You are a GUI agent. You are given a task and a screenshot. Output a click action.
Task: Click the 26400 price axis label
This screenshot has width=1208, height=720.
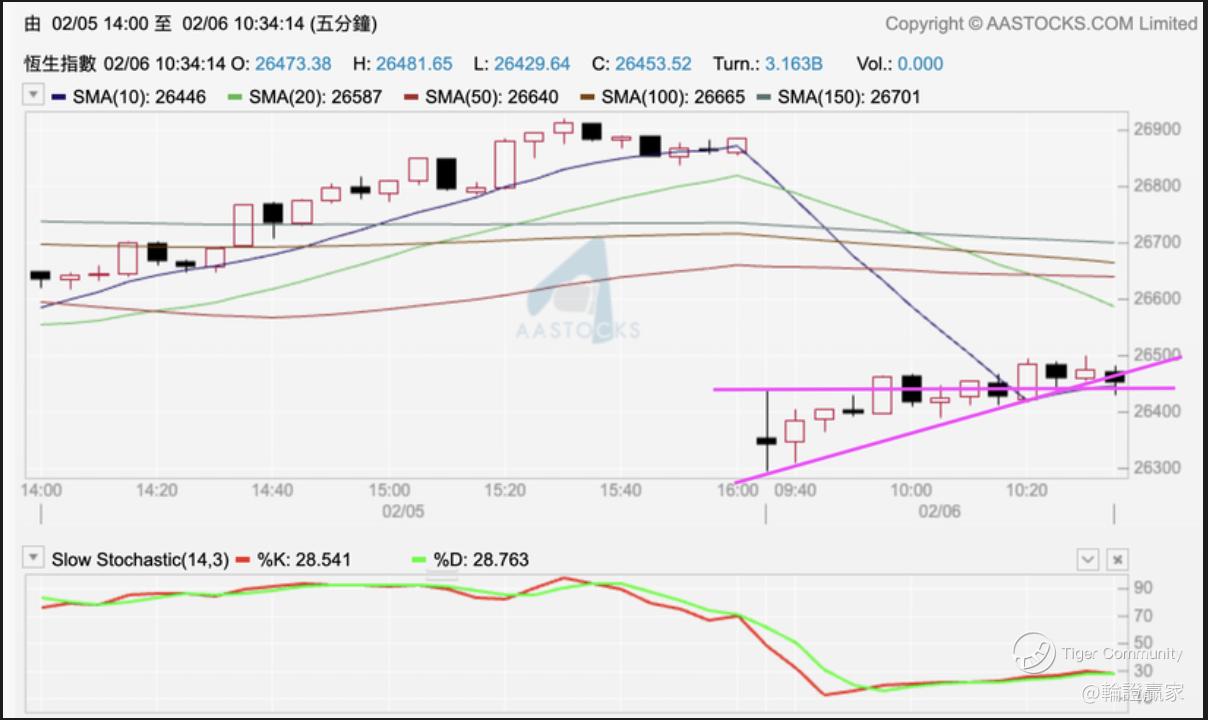[x=1157, y=411]
